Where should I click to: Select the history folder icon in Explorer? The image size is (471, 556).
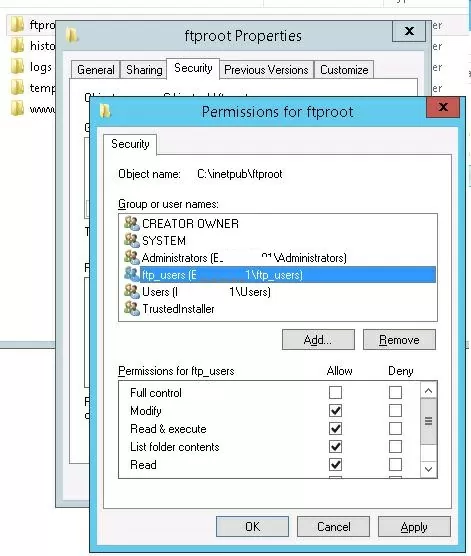pyautogui.click(x=17, y=46)
